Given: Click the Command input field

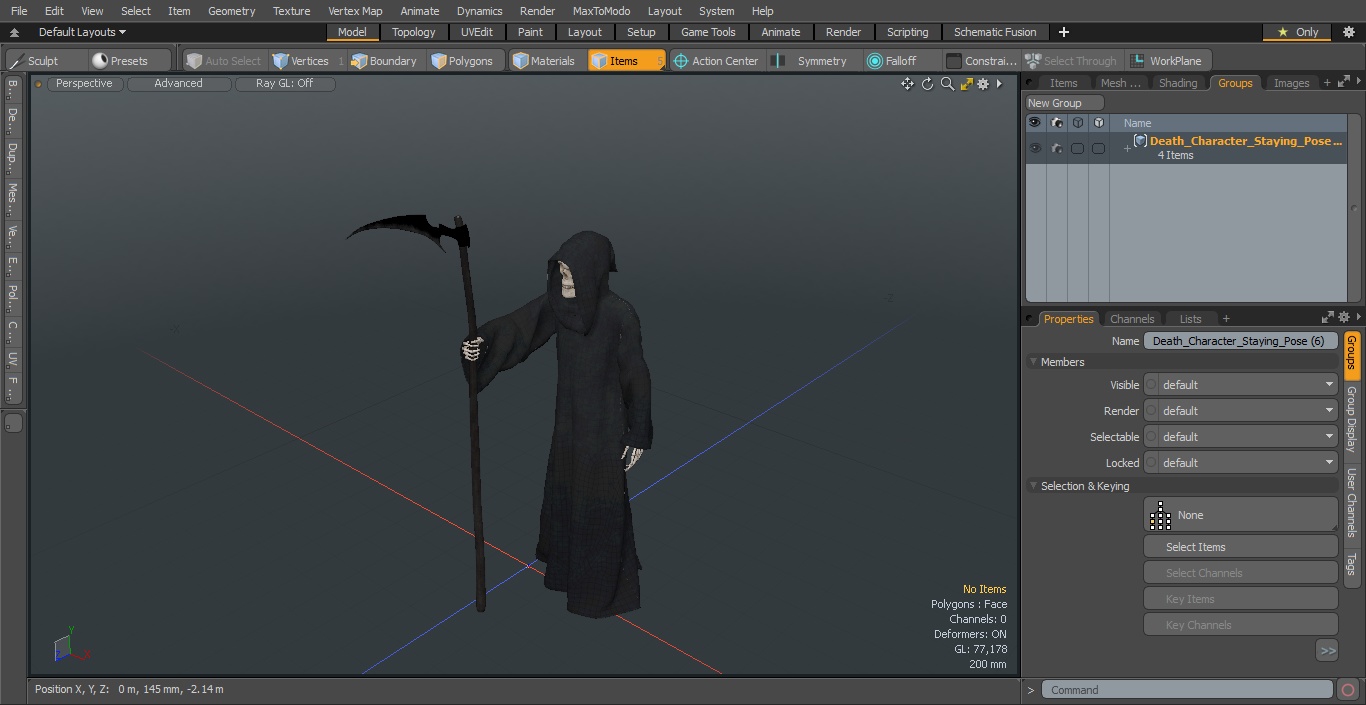Looking at the screenshot, I should 1187,690.
